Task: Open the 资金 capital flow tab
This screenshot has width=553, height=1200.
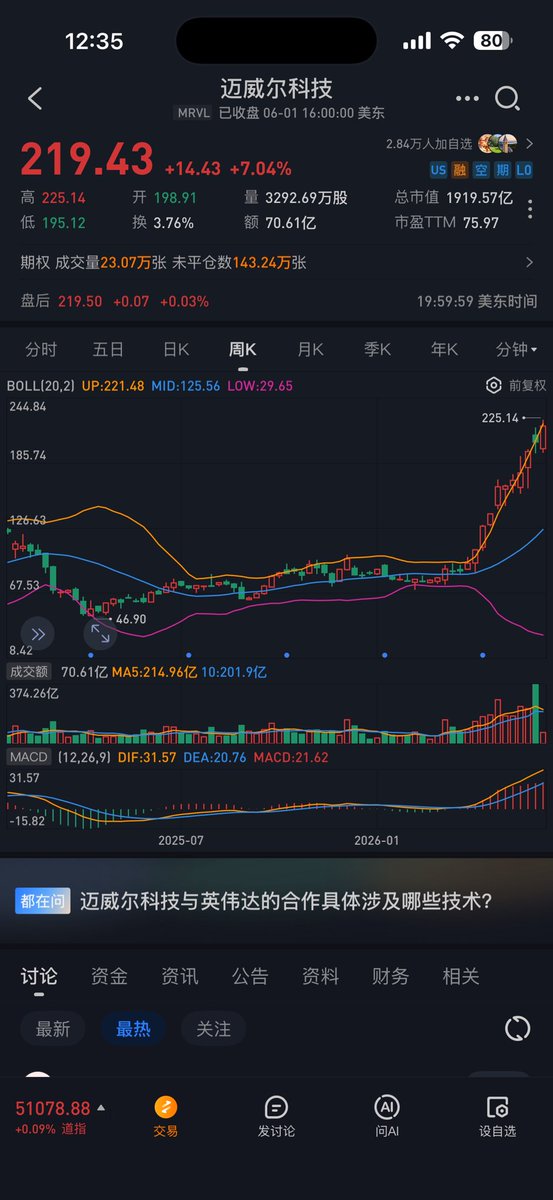Action: 109,976
